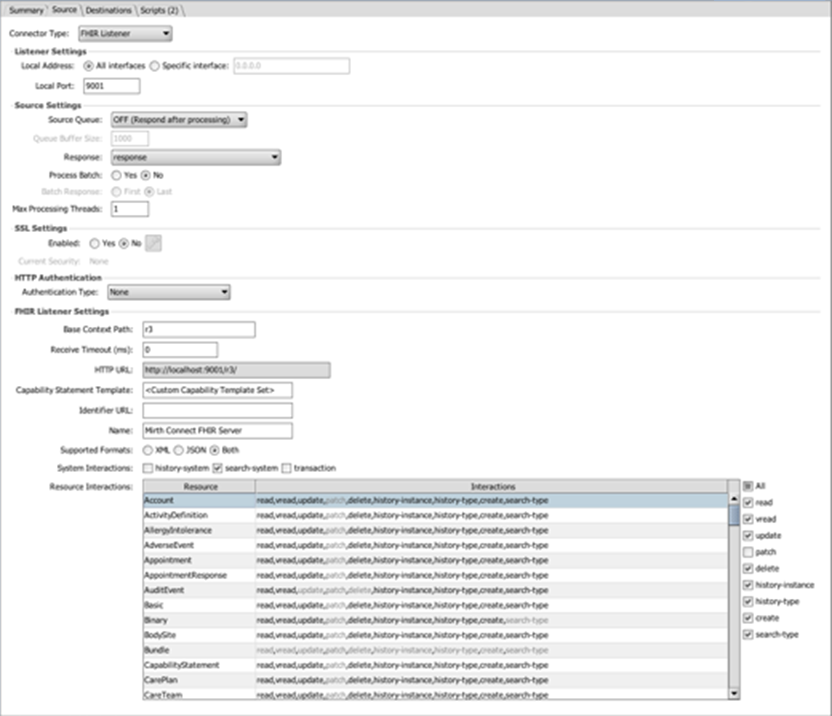Switch to the Summary tab
Image resolution: width=832 pixels, height=716 pixels.
click(x=26, y=10)
